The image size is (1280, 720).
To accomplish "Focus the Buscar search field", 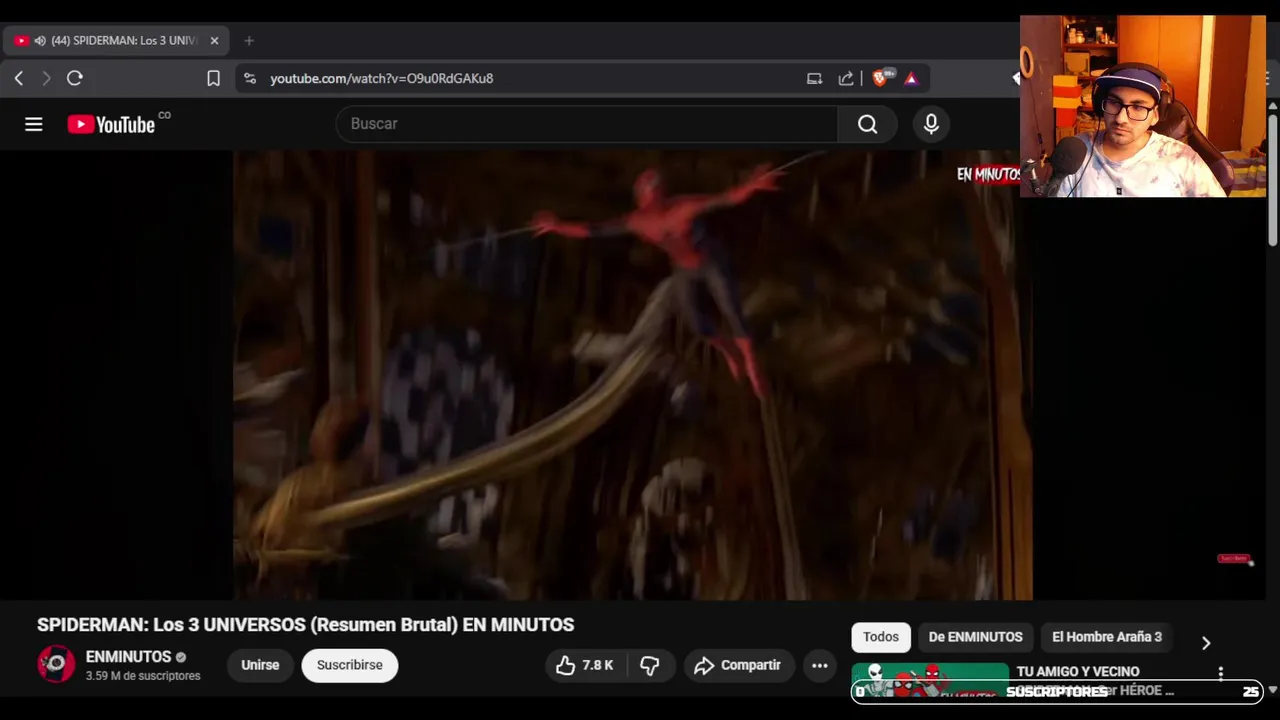I will (587, 124).
